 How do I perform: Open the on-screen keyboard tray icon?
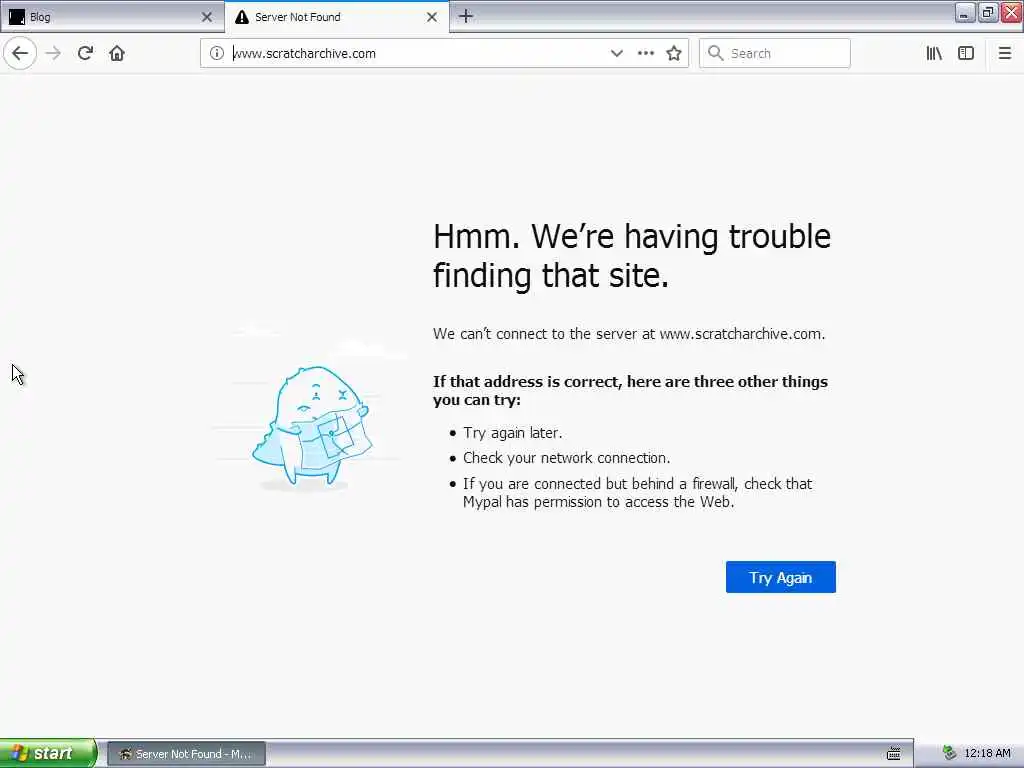pos(893,754)
